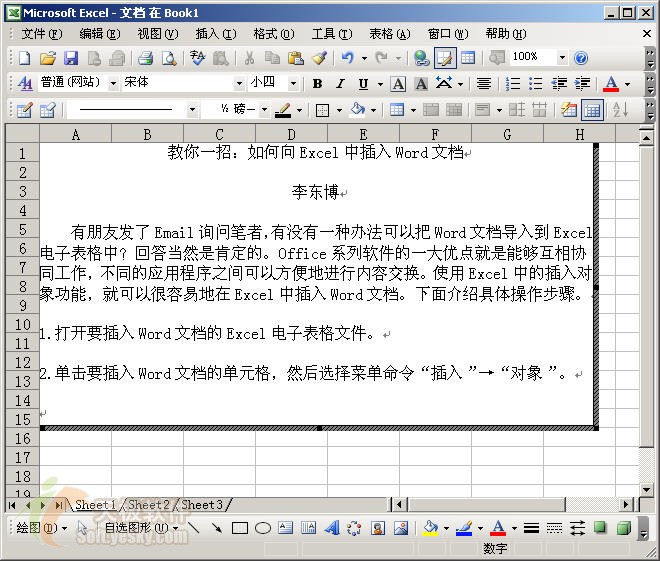Select the table Eraser tool
The width and height of the screenshot is (660, 561).
48,110
